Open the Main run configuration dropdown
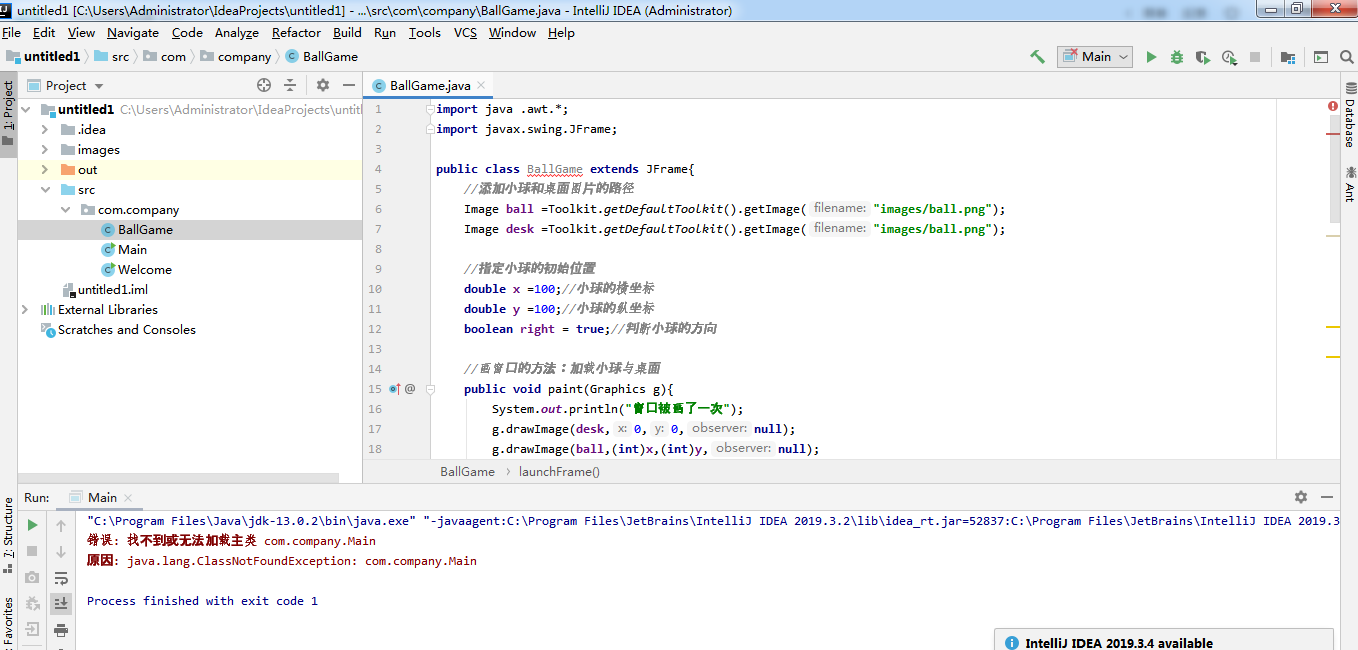The image size is (1358, 650). coord(1095,57)
